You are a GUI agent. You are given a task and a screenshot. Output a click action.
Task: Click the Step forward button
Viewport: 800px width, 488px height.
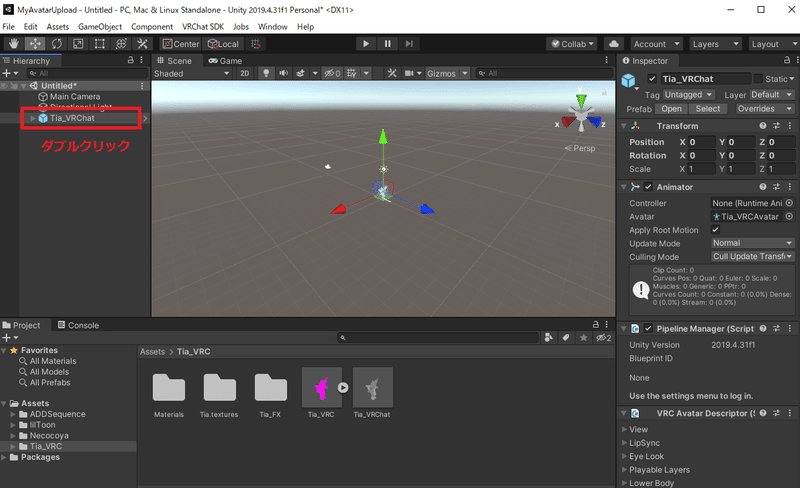[409, 44]
